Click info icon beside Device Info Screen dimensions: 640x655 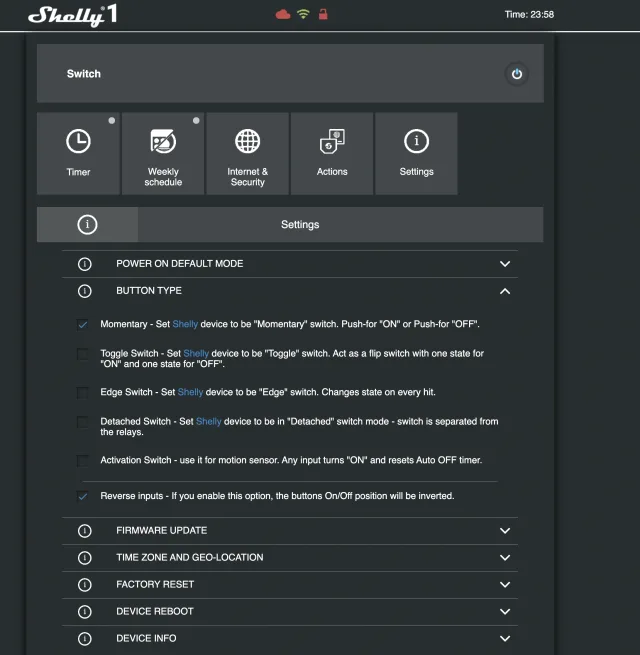tap(85, 639)
